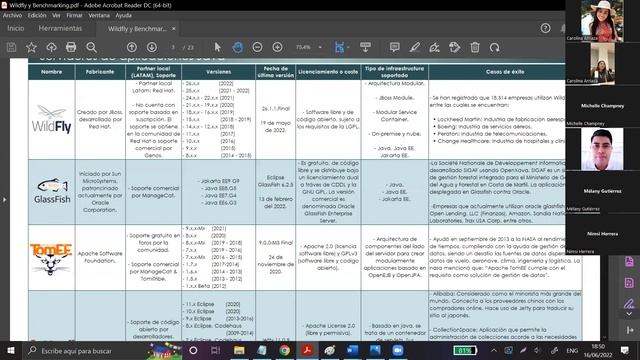Select the Wildfly y Benchmar... document tab

[x=137, y=29]
